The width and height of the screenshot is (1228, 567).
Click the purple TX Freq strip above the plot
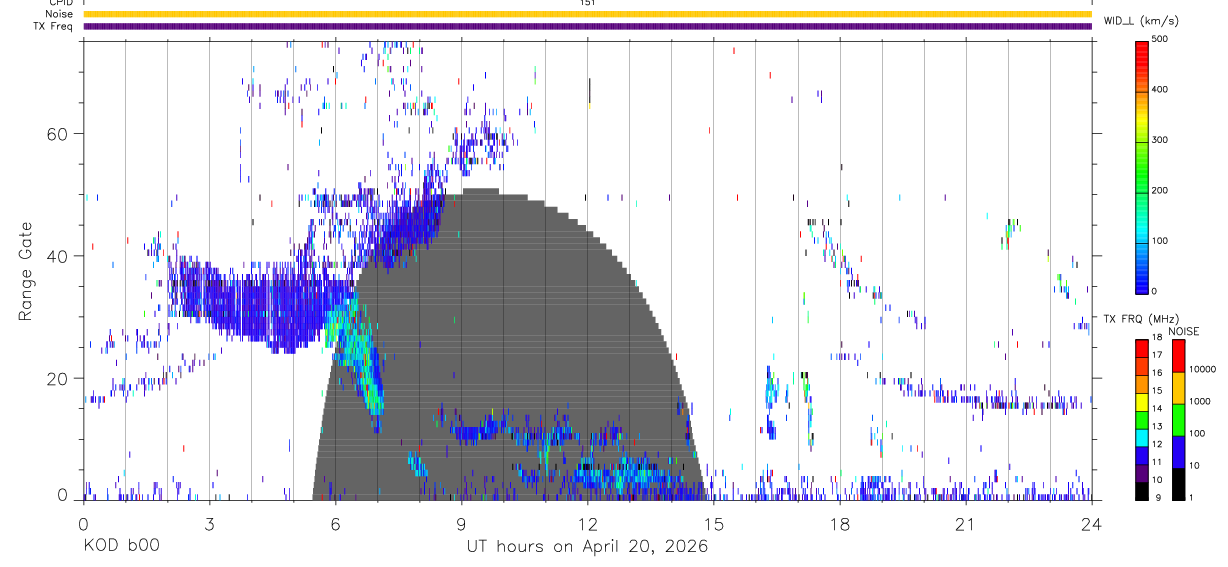click(587, 26)
